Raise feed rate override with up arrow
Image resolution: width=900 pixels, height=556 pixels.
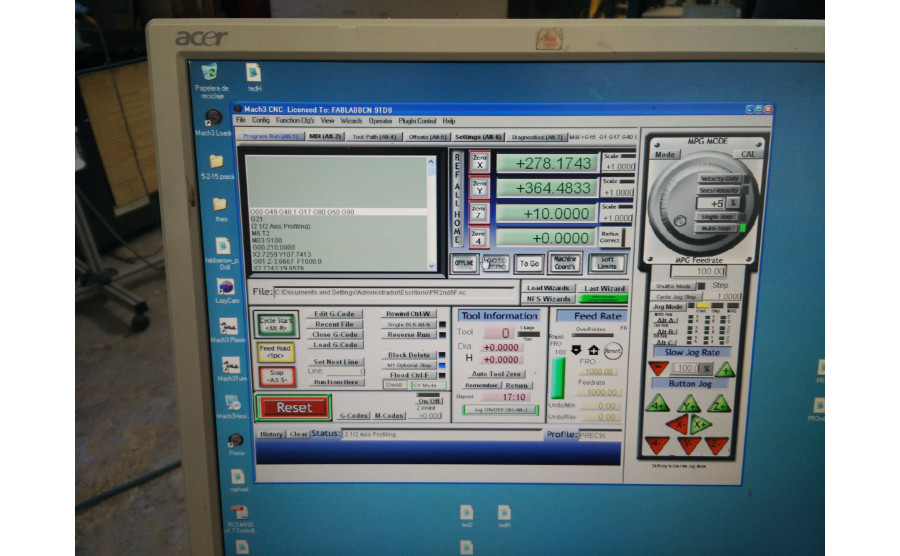(x=593, y=350)
